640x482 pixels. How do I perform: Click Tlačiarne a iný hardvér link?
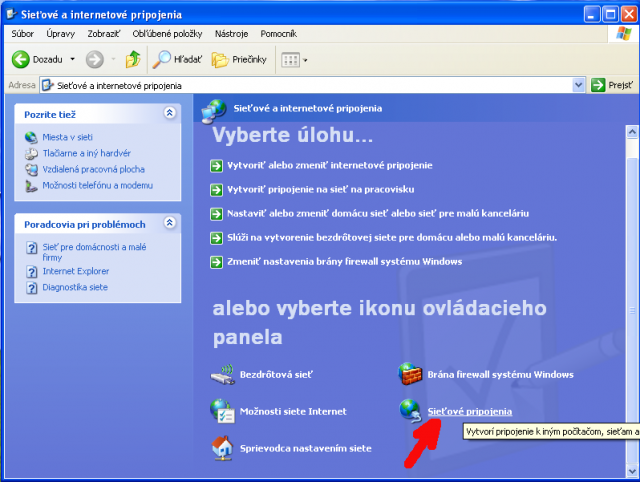[87, 153]
